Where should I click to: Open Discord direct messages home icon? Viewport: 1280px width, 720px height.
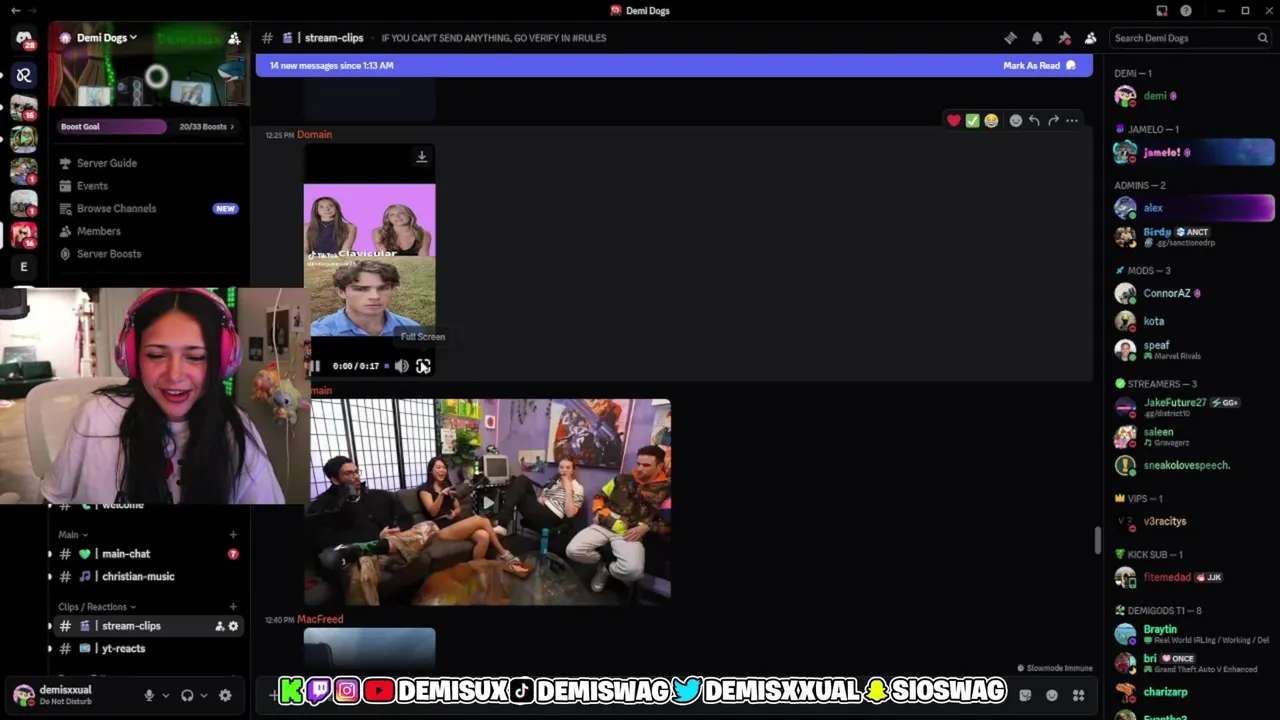click(24, 38)
